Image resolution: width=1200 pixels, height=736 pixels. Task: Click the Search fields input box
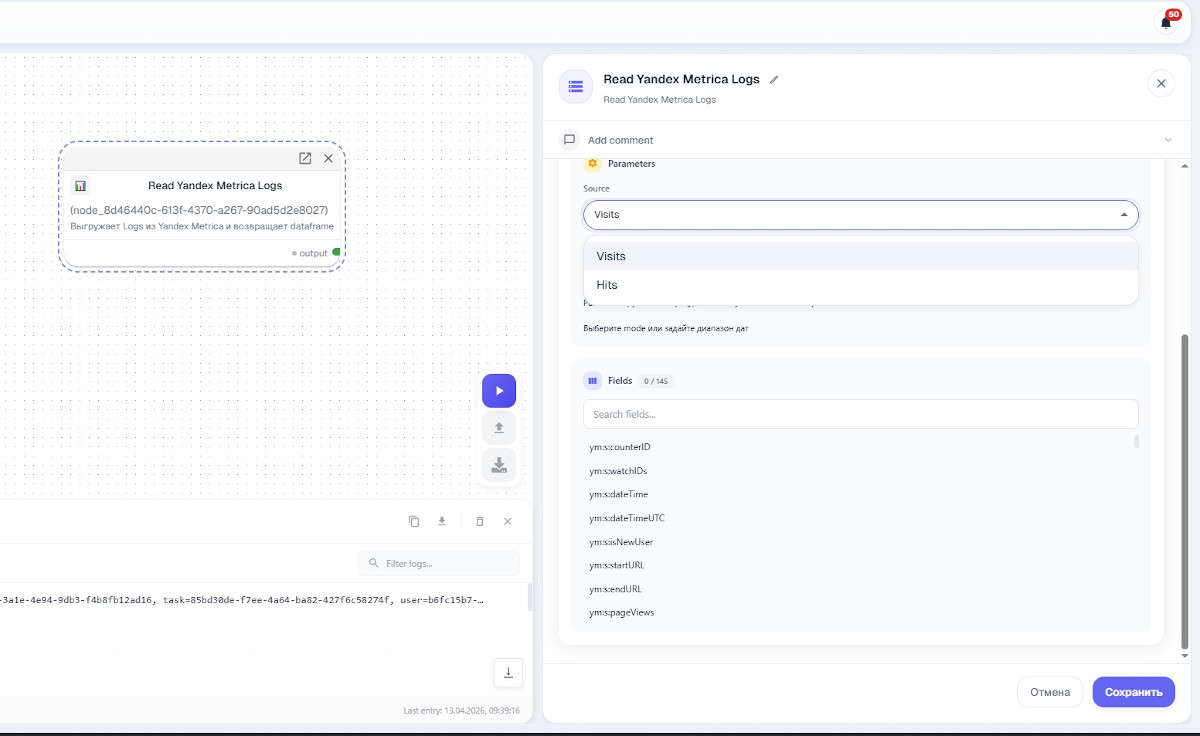click(861, 414)
